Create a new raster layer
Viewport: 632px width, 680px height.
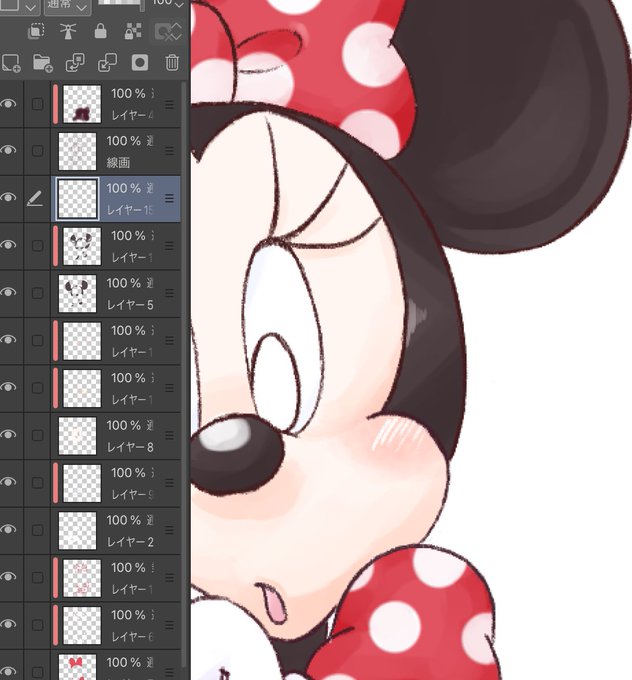[11, 63]
